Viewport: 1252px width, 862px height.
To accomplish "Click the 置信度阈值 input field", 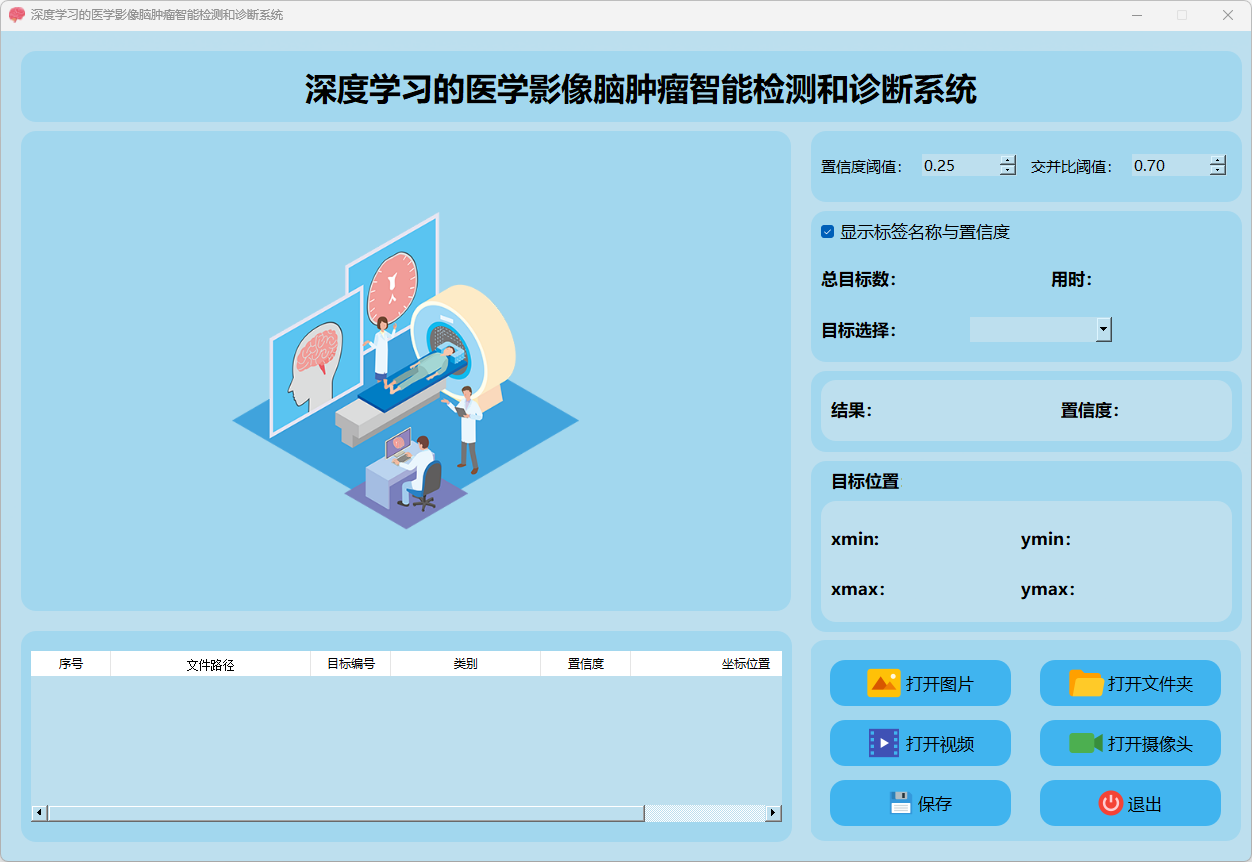I will 959,166.
